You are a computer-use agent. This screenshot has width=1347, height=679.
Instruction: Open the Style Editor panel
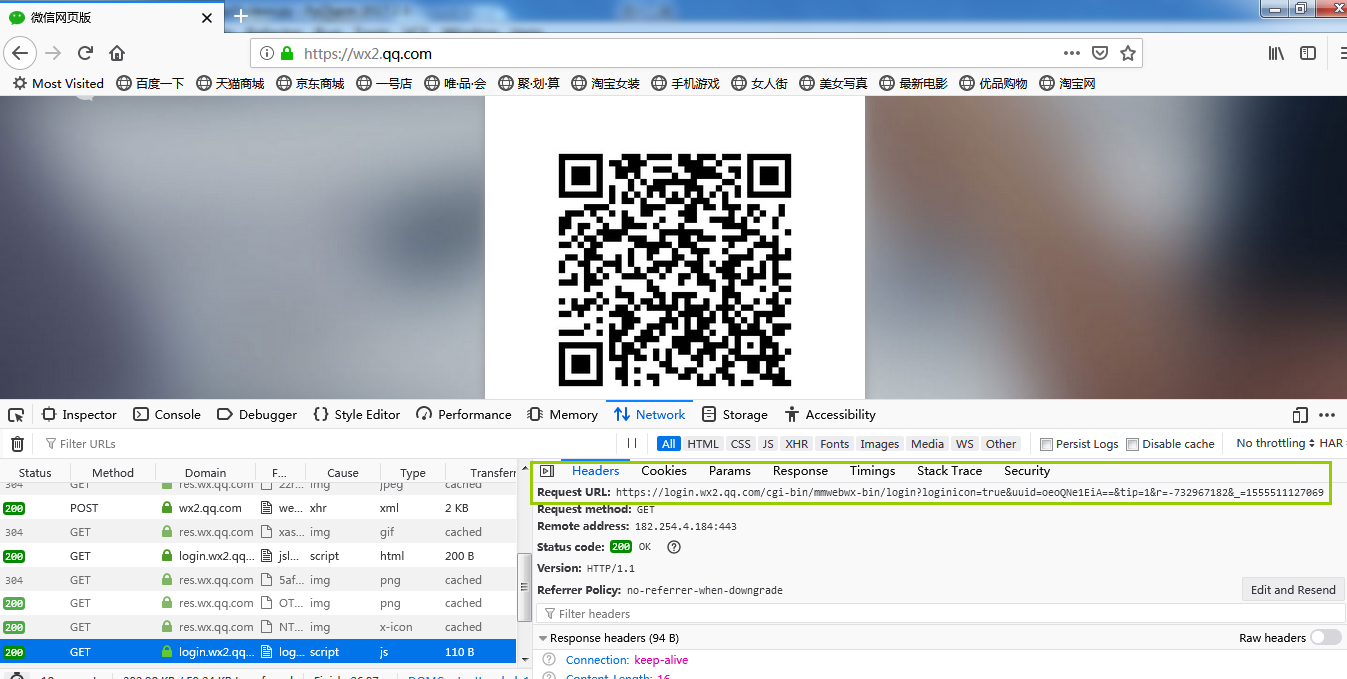tap(357, 415)
